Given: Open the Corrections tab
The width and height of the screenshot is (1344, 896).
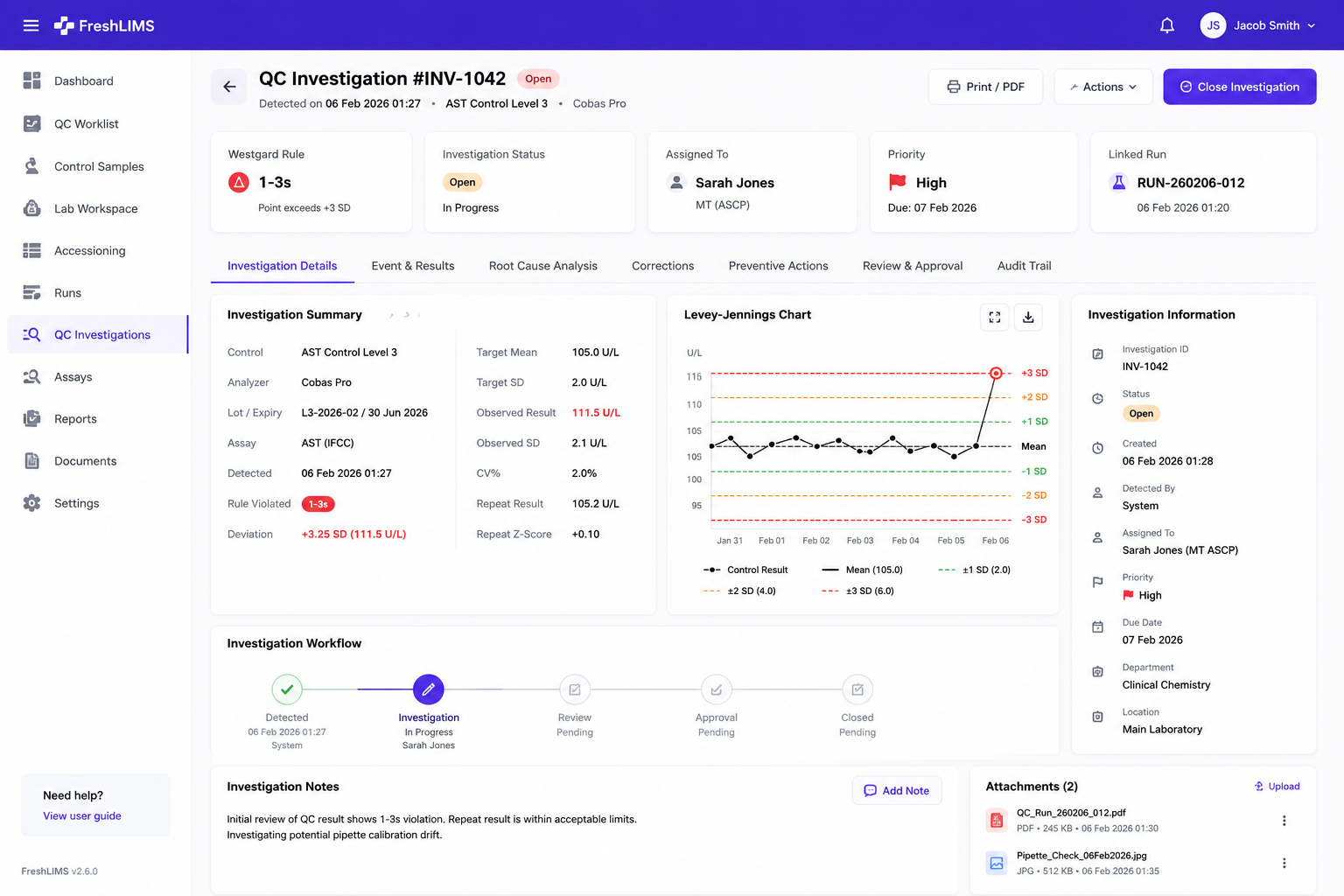Looking at the screenshot, I should [662, 266].
